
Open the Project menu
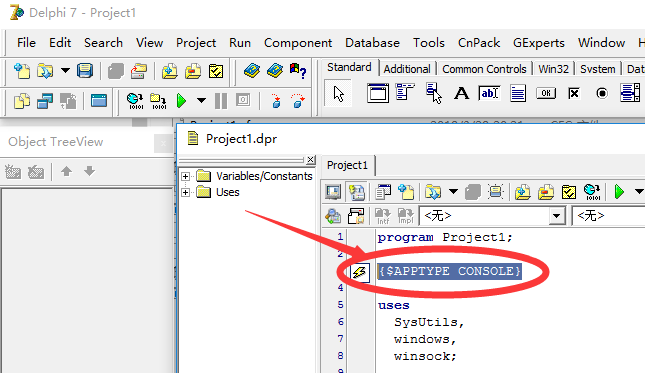click(196, 43)
